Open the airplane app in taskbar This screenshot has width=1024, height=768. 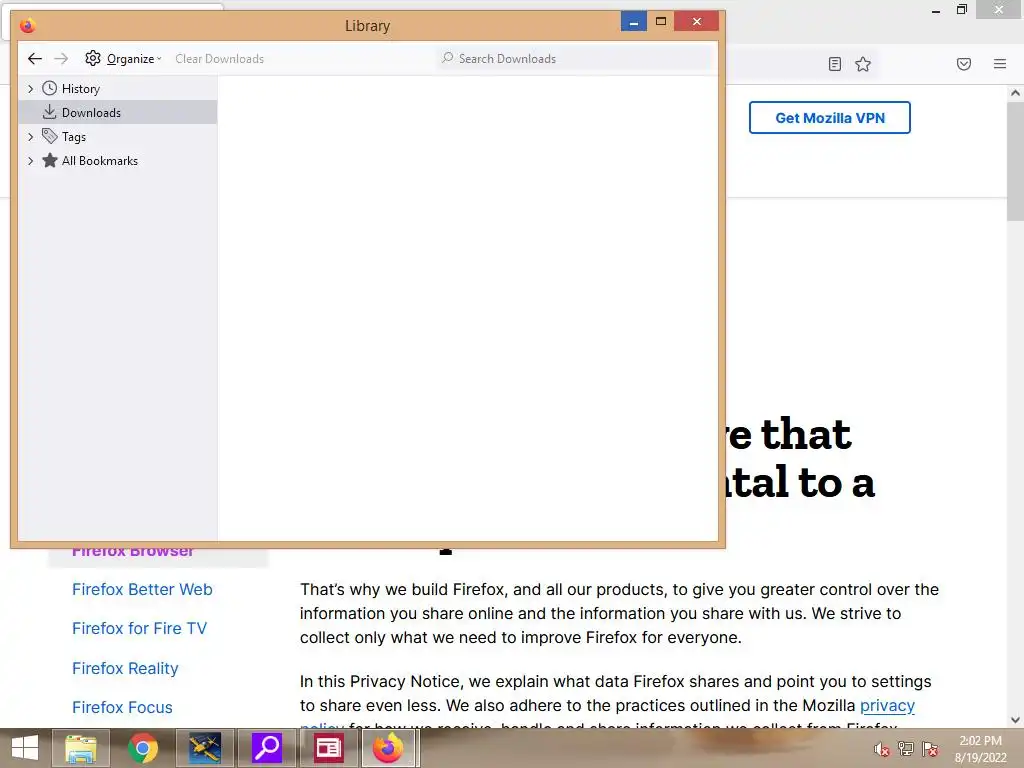(204, 748)
